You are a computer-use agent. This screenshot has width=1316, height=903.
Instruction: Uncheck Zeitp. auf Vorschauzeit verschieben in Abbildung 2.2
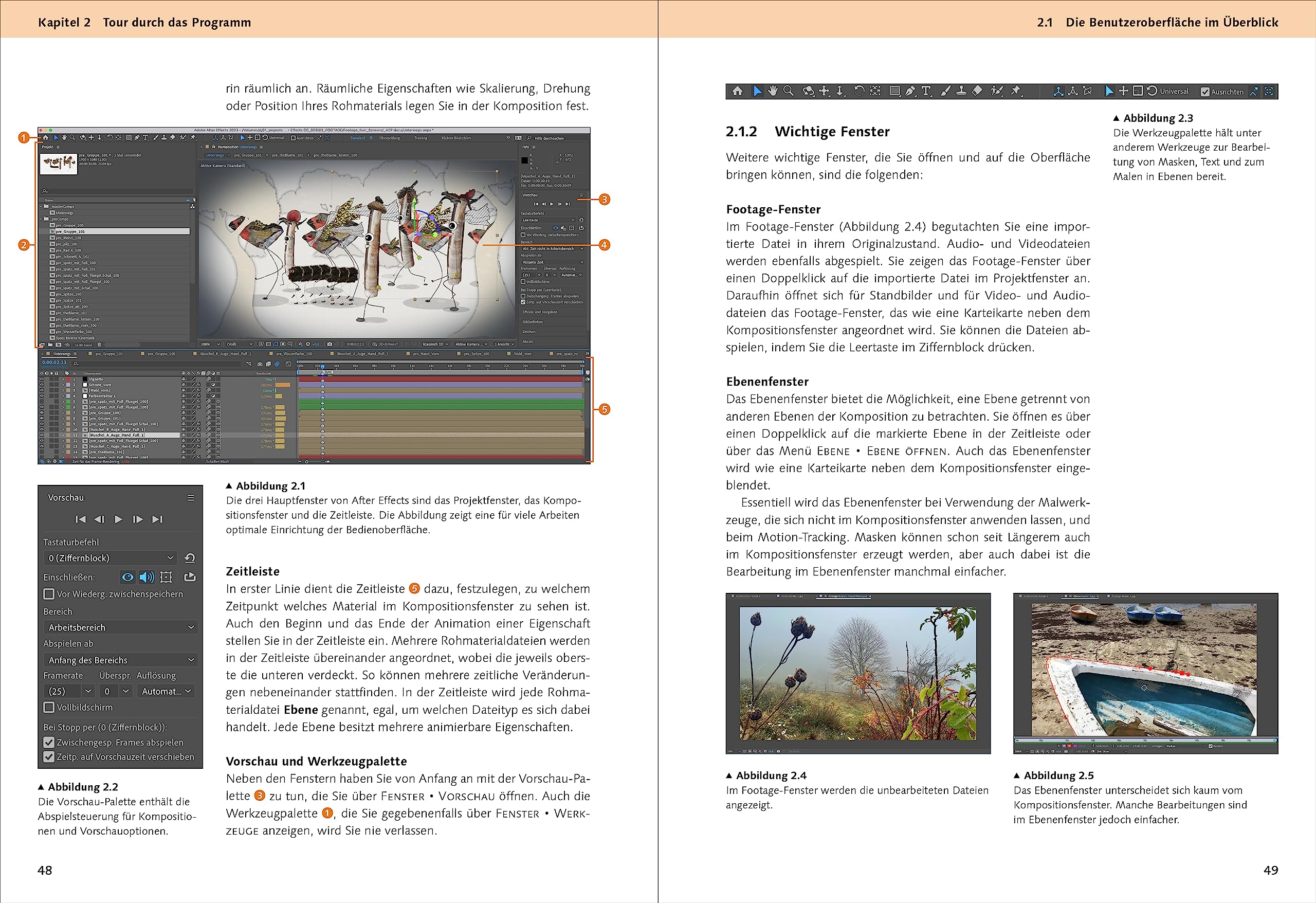(49, 757)
